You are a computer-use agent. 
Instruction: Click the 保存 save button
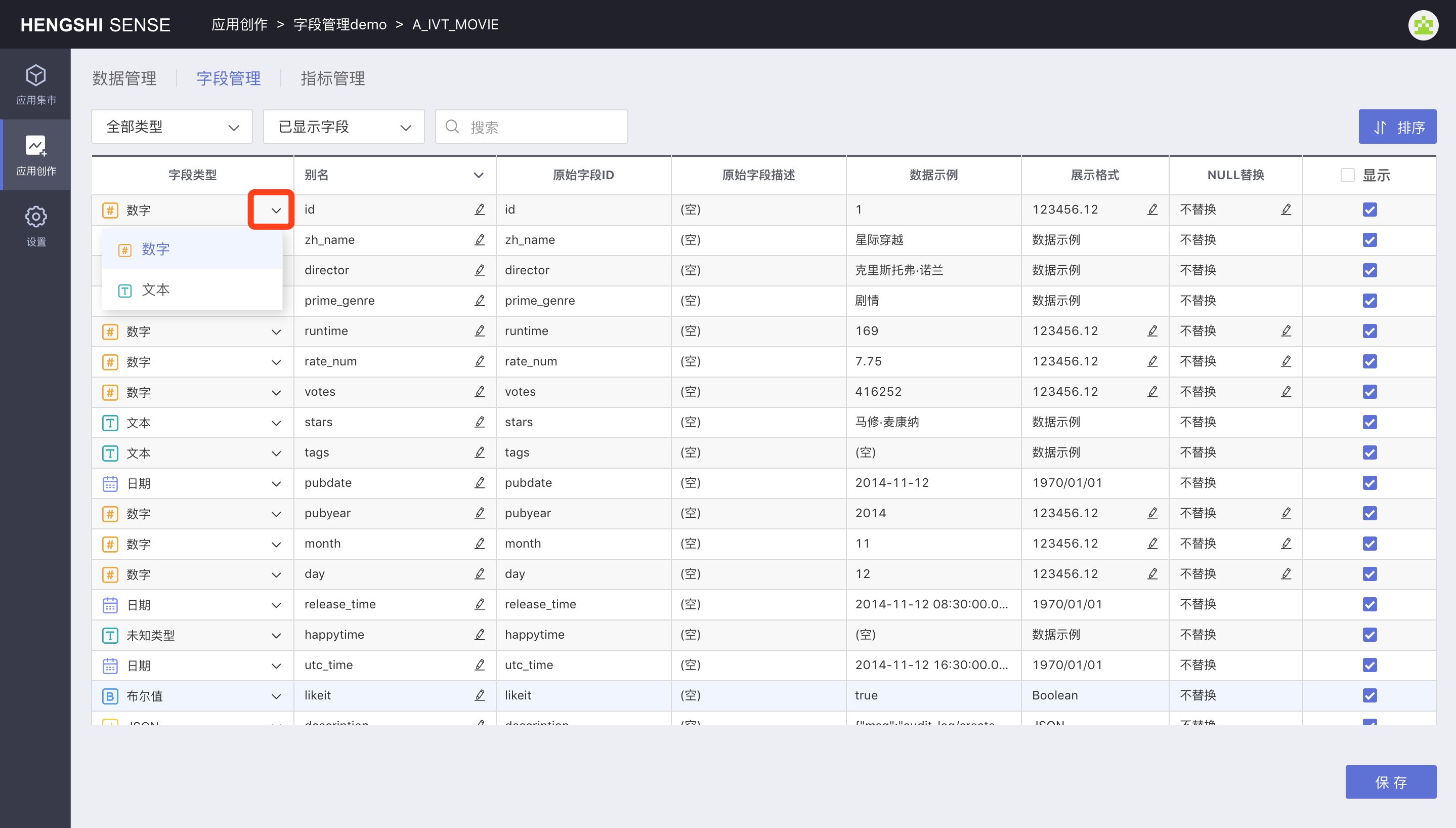[1391, 782]
